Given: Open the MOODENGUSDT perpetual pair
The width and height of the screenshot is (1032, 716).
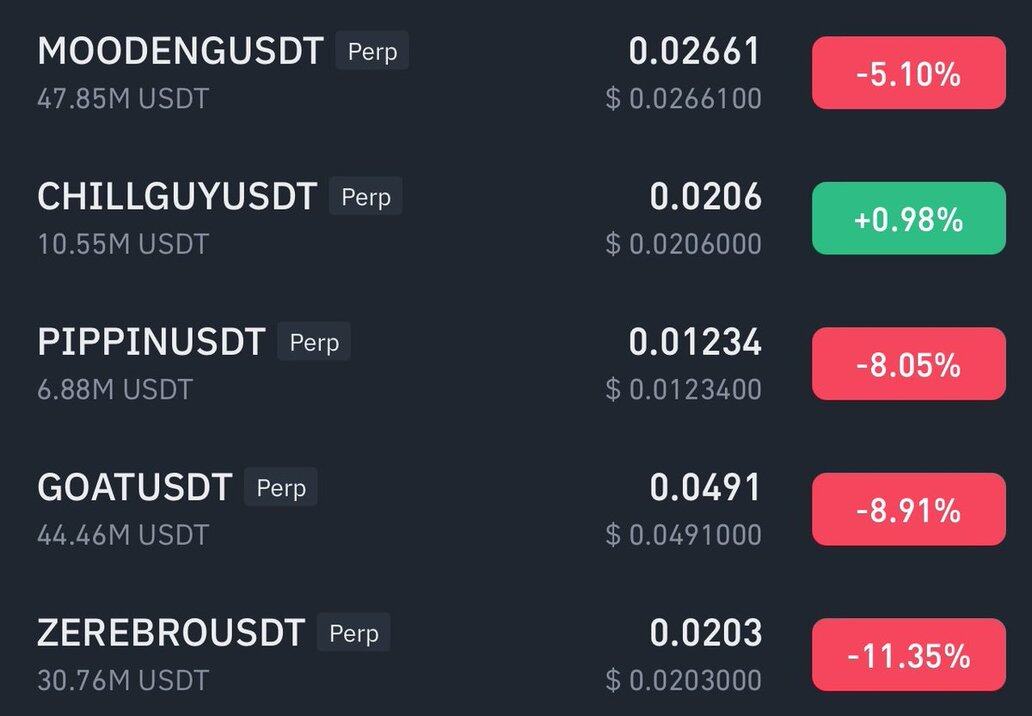Looking at the screenshot, I should point(180,51).
